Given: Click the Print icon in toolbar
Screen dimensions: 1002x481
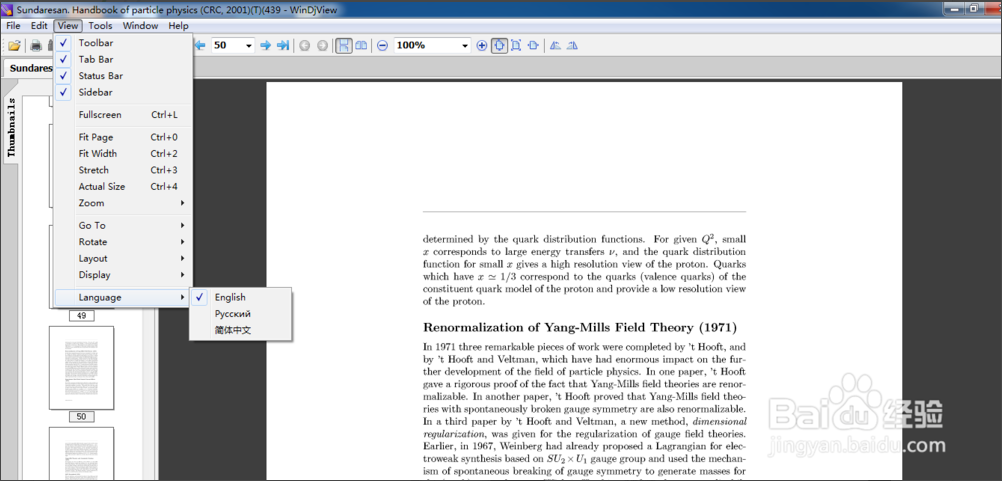Looking at the screenshot, I should pyautogui.click(x=36, y=45).
